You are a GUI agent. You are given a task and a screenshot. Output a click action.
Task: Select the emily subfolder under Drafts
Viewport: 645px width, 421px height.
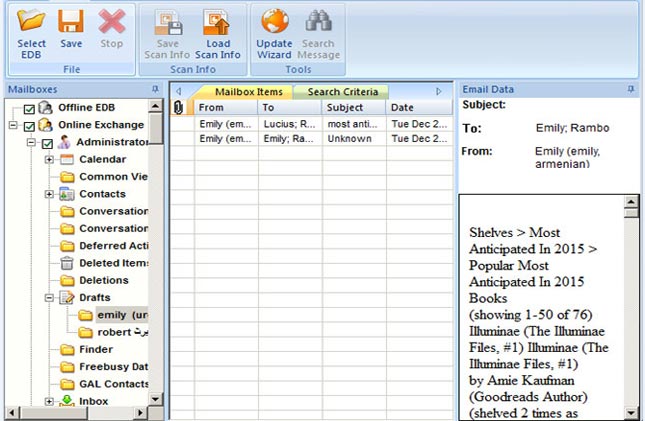122,315
